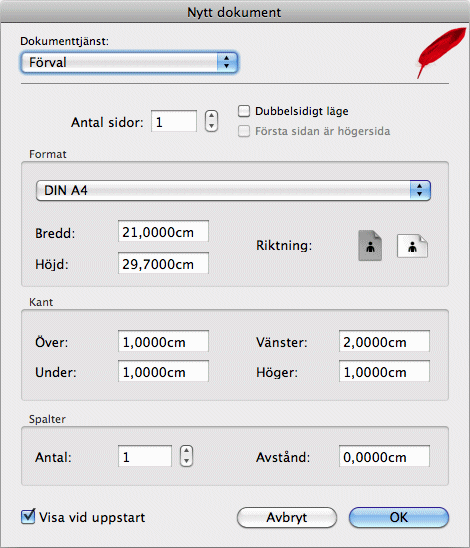This screenshot has height=548, width=470.
Task: Confirm with the OK button
Action: click(399, 518)
